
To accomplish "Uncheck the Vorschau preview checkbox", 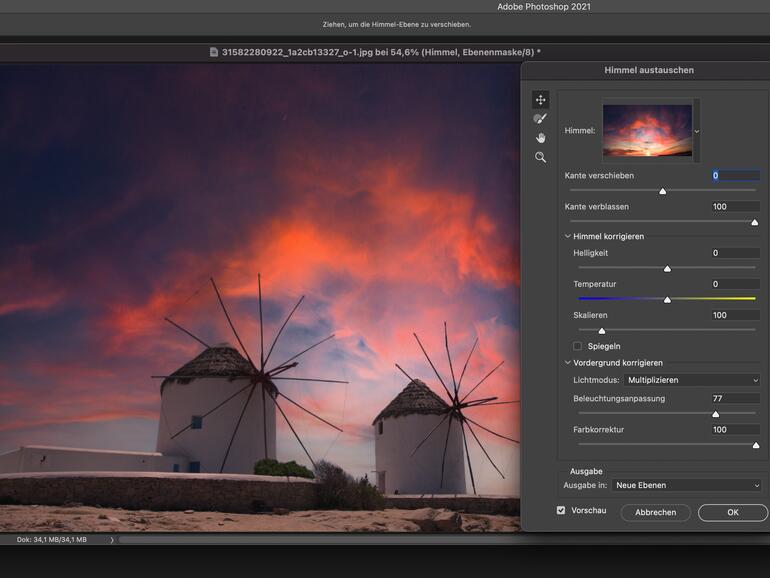I will click(x=561, y=510).
